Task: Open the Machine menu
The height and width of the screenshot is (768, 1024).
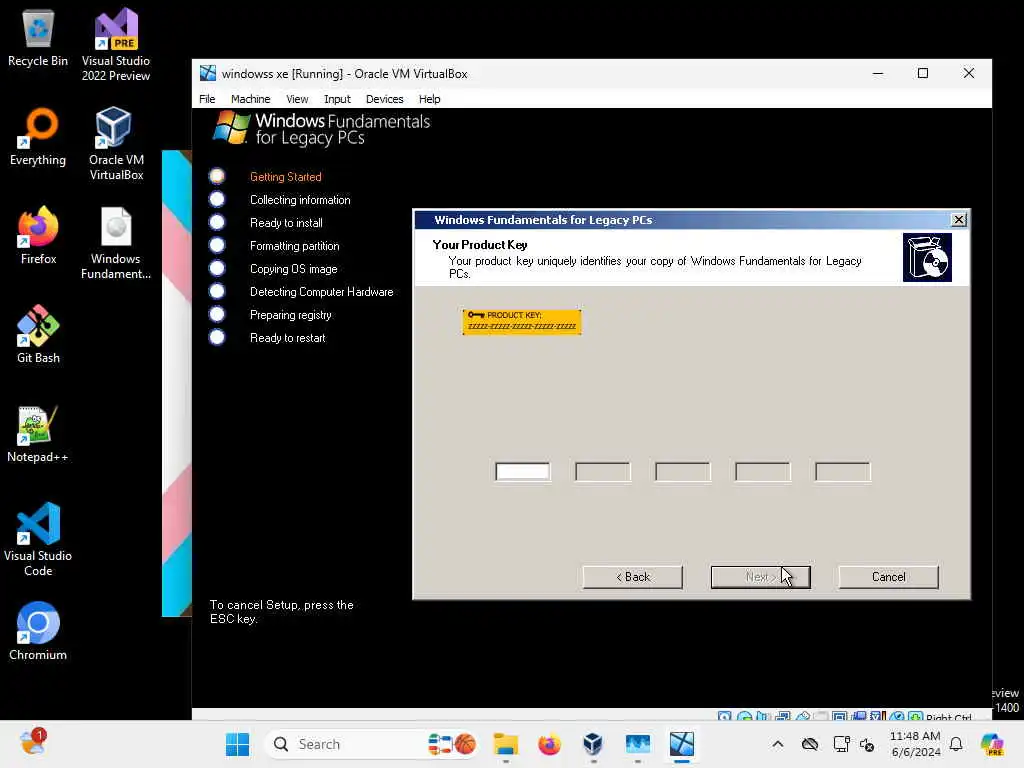Action: (x=250, y=99)
